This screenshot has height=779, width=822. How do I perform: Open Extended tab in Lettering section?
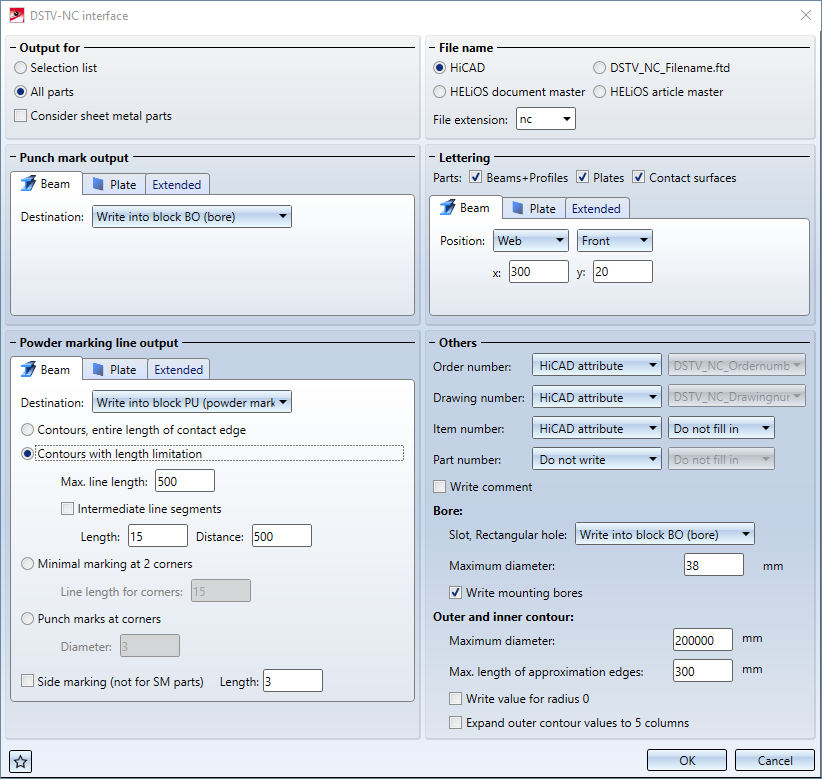click(597, 209)
